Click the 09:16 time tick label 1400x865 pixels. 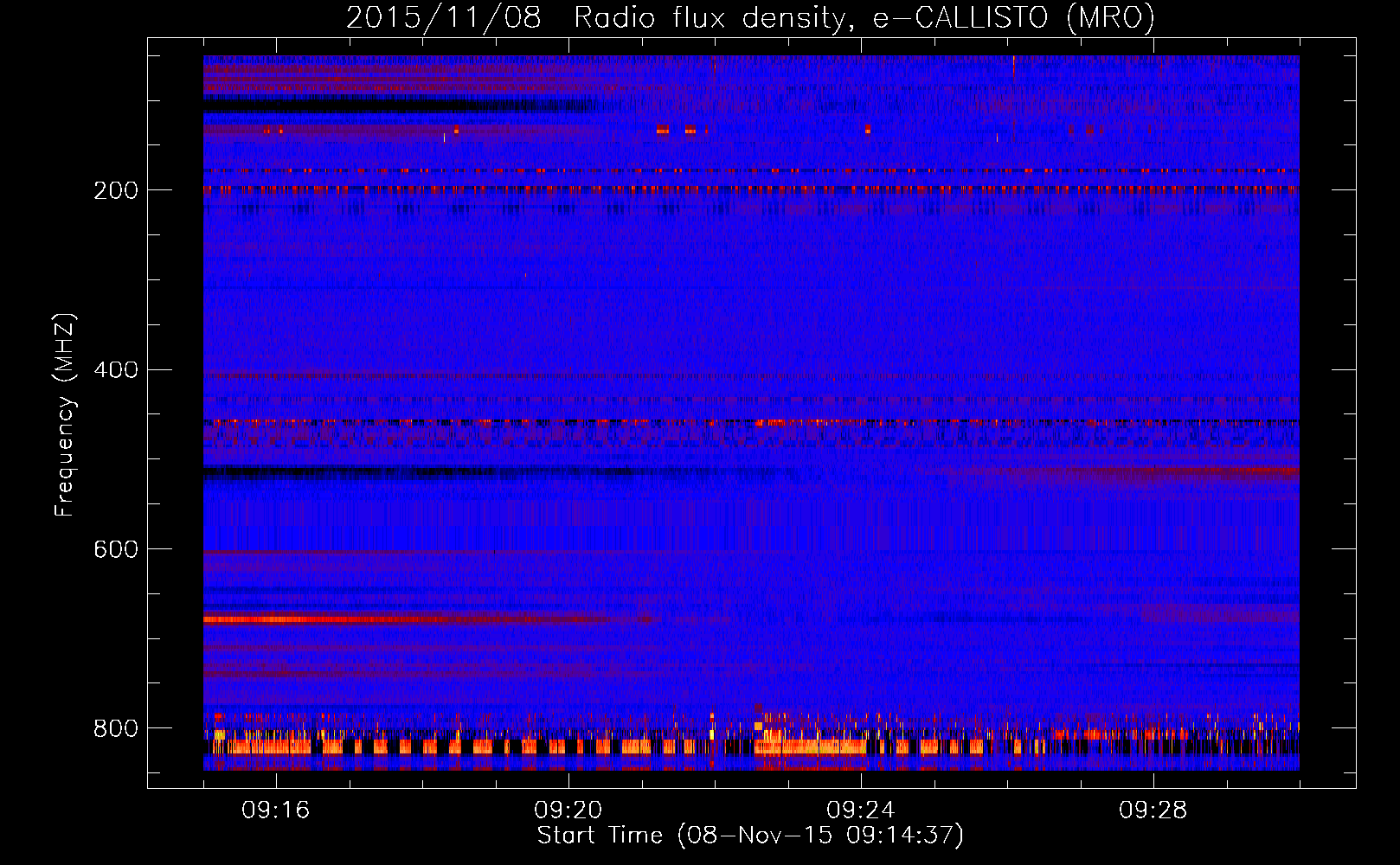[276, 811]
